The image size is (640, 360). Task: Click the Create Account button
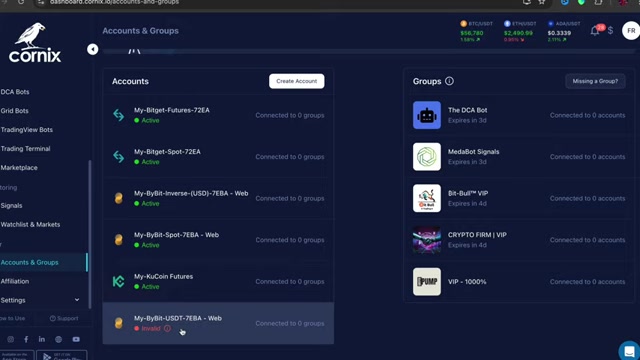pos(297,81)
